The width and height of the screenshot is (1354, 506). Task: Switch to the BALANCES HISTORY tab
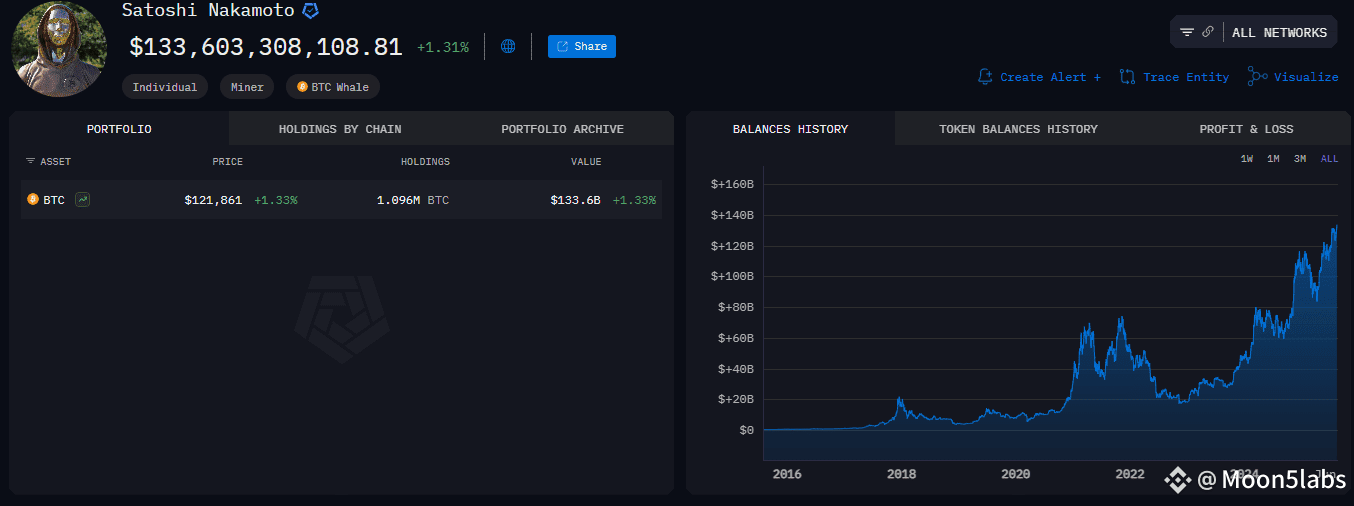(790, 129)
